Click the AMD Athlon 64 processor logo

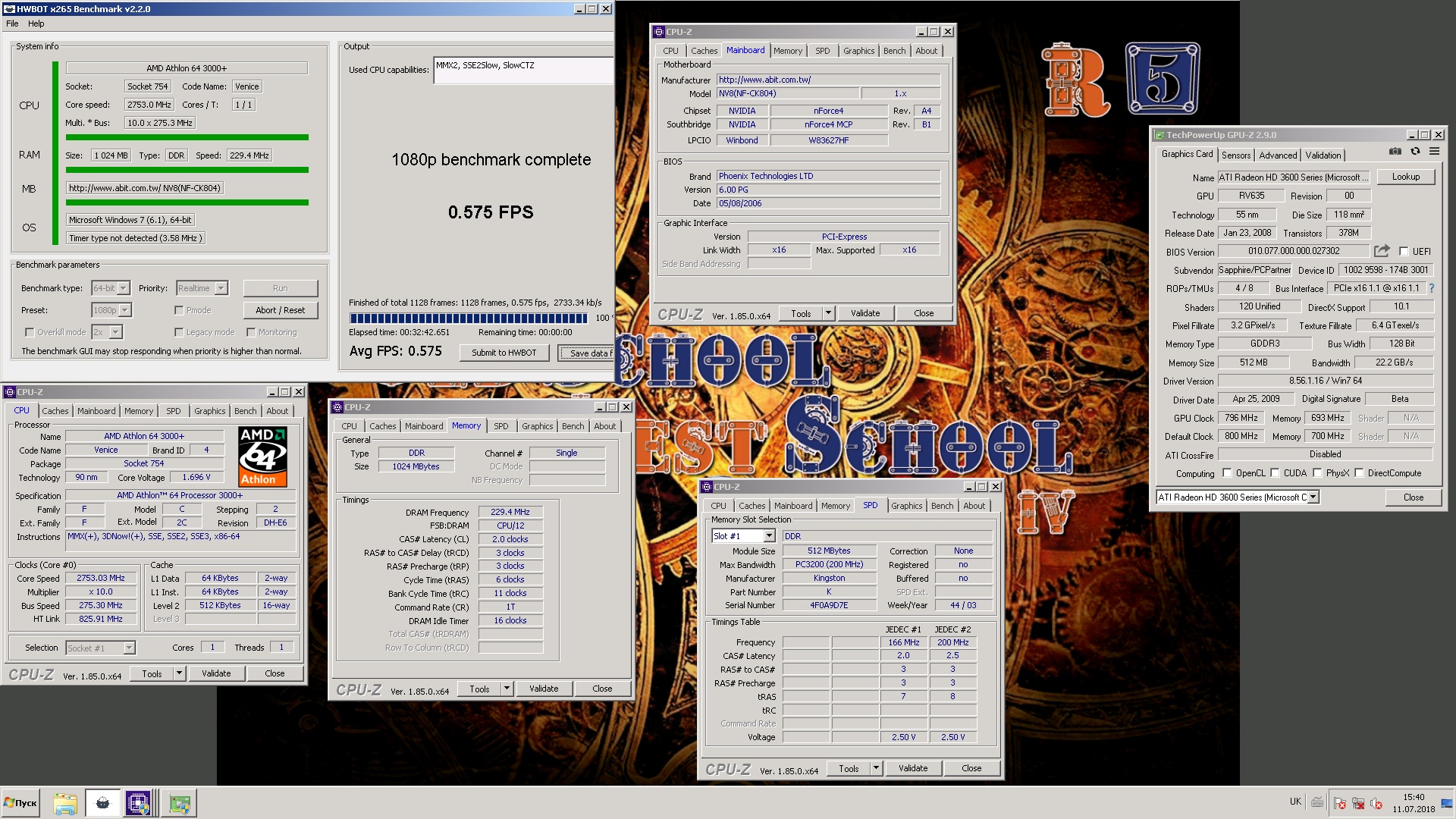[x=262, y=457]
